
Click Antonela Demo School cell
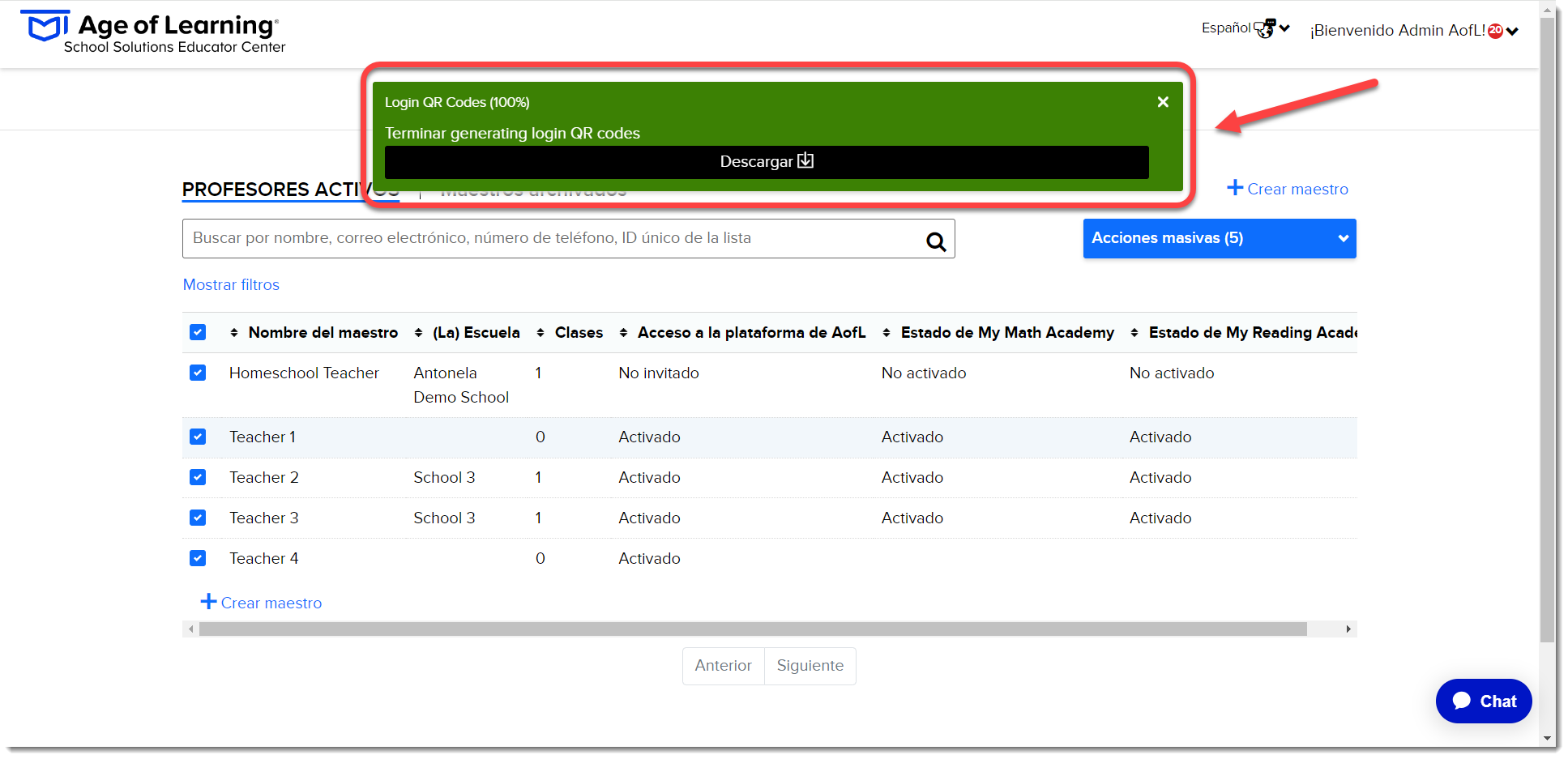(x=461, y=385)
